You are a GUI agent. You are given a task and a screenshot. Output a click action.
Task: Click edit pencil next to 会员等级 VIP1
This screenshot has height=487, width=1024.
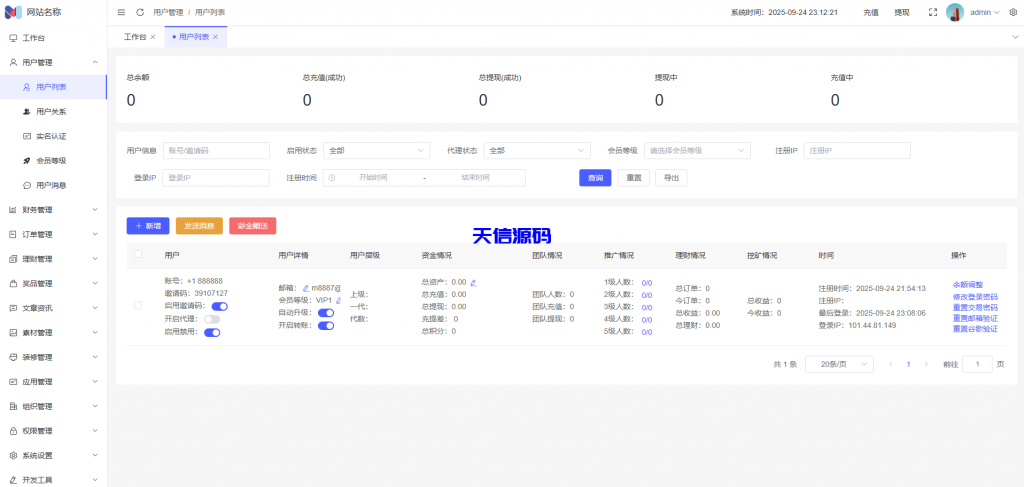(338, 300)
